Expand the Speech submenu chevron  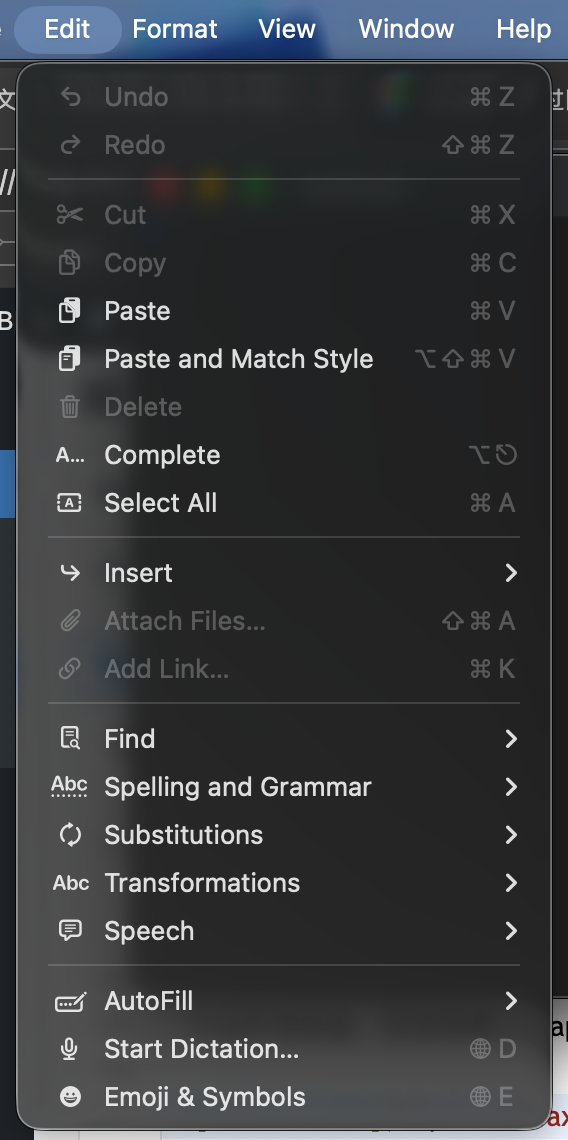(x=511, y=931)
